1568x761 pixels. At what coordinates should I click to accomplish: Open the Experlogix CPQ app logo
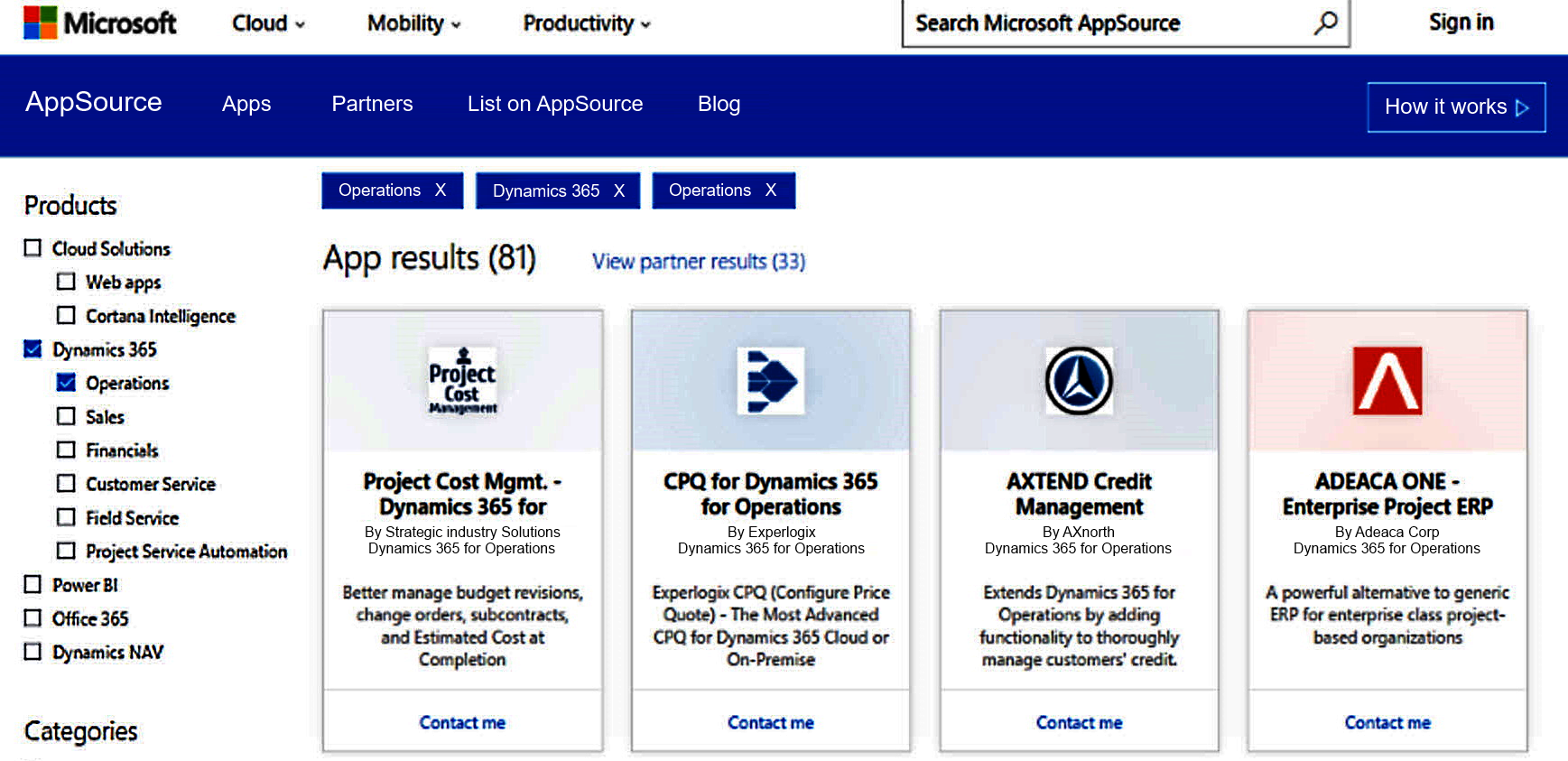coord(771,381)
